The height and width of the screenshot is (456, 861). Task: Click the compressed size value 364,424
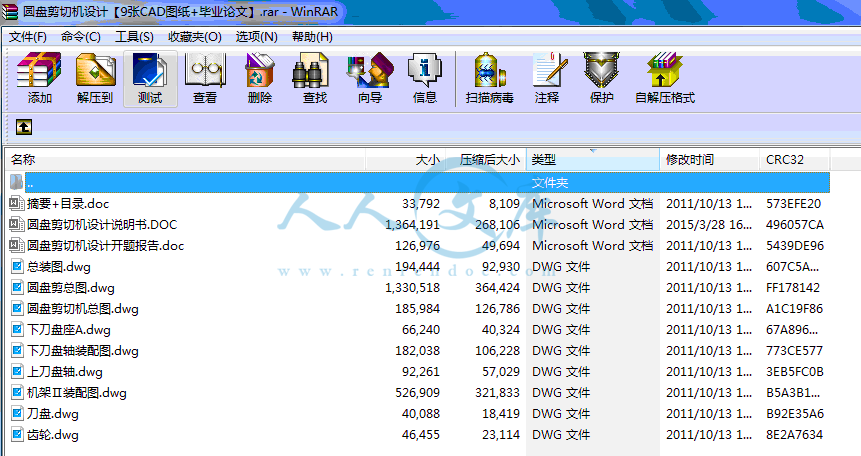[x=497, y=287]
